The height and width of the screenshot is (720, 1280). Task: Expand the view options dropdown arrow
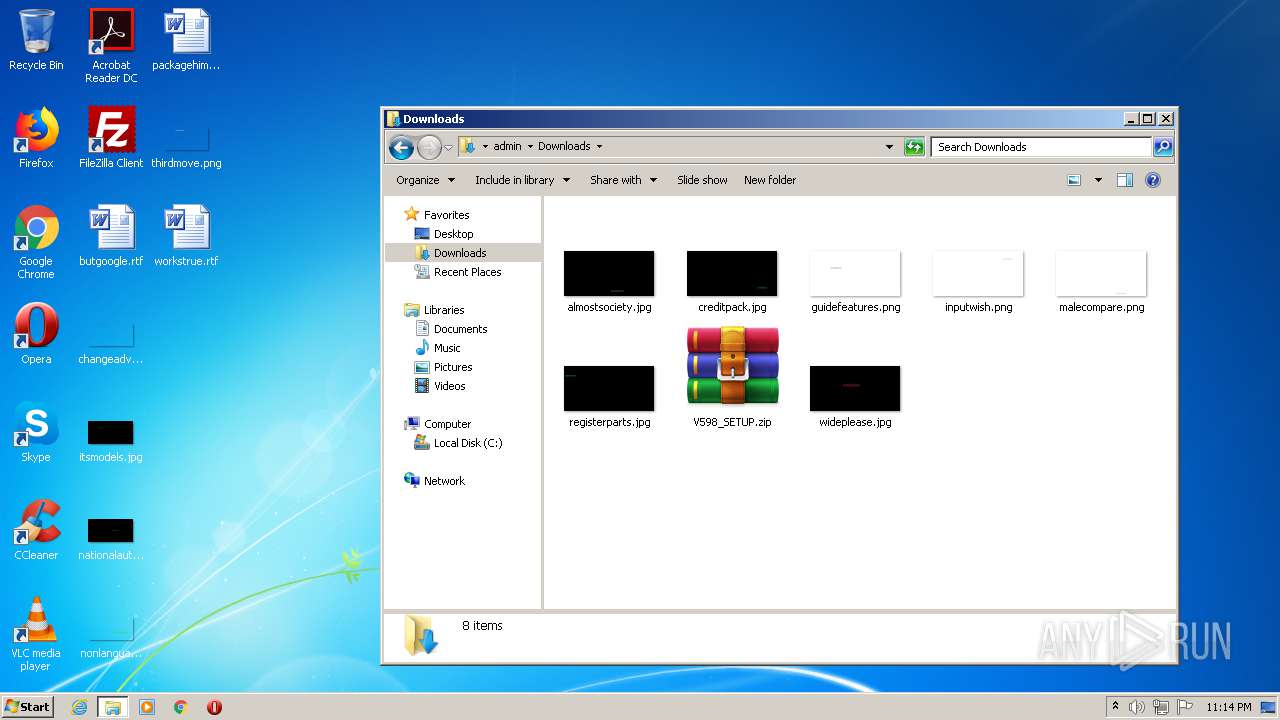(1098, 180)
